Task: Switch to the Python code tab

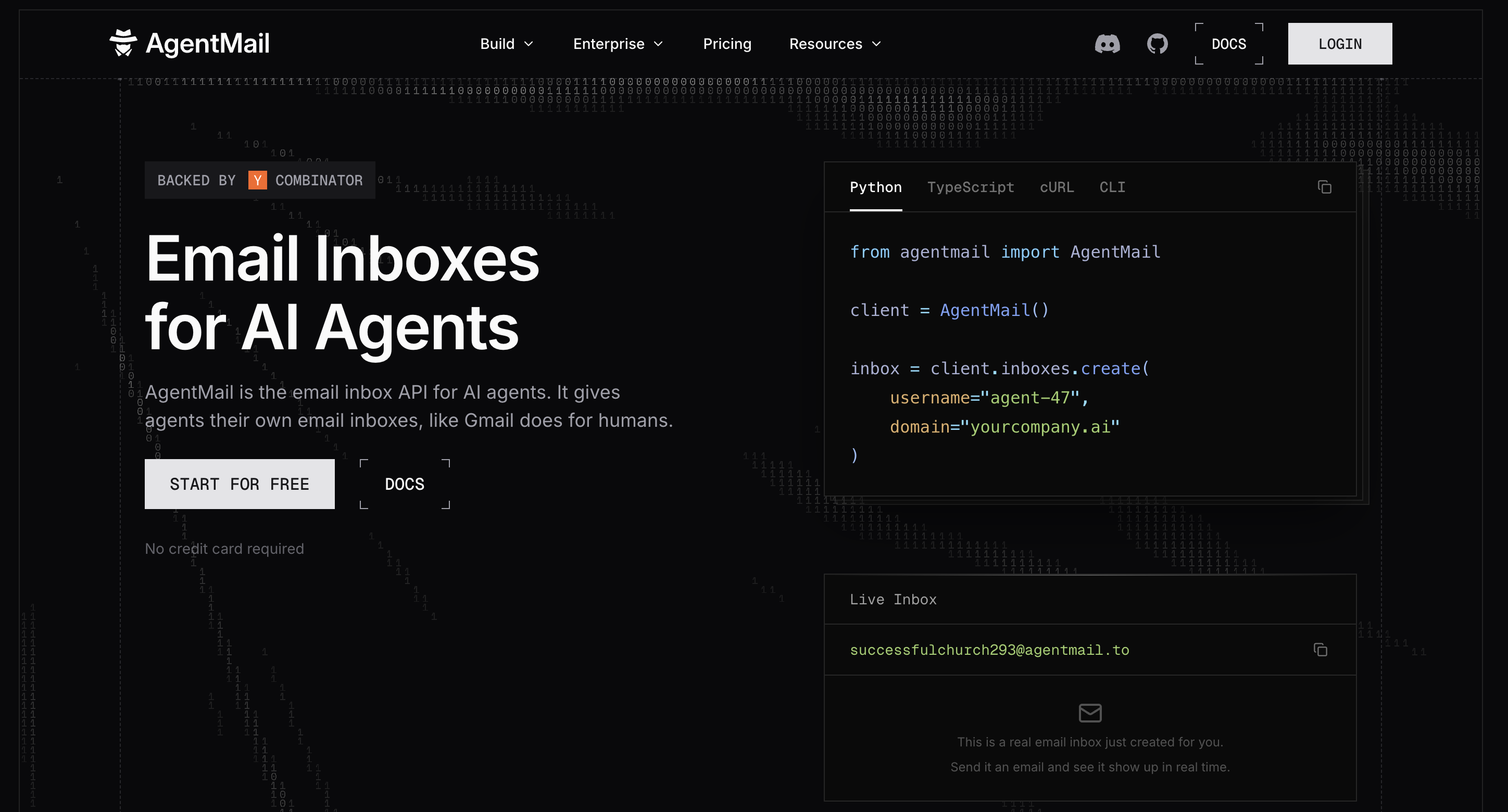Action: [876, 187]
